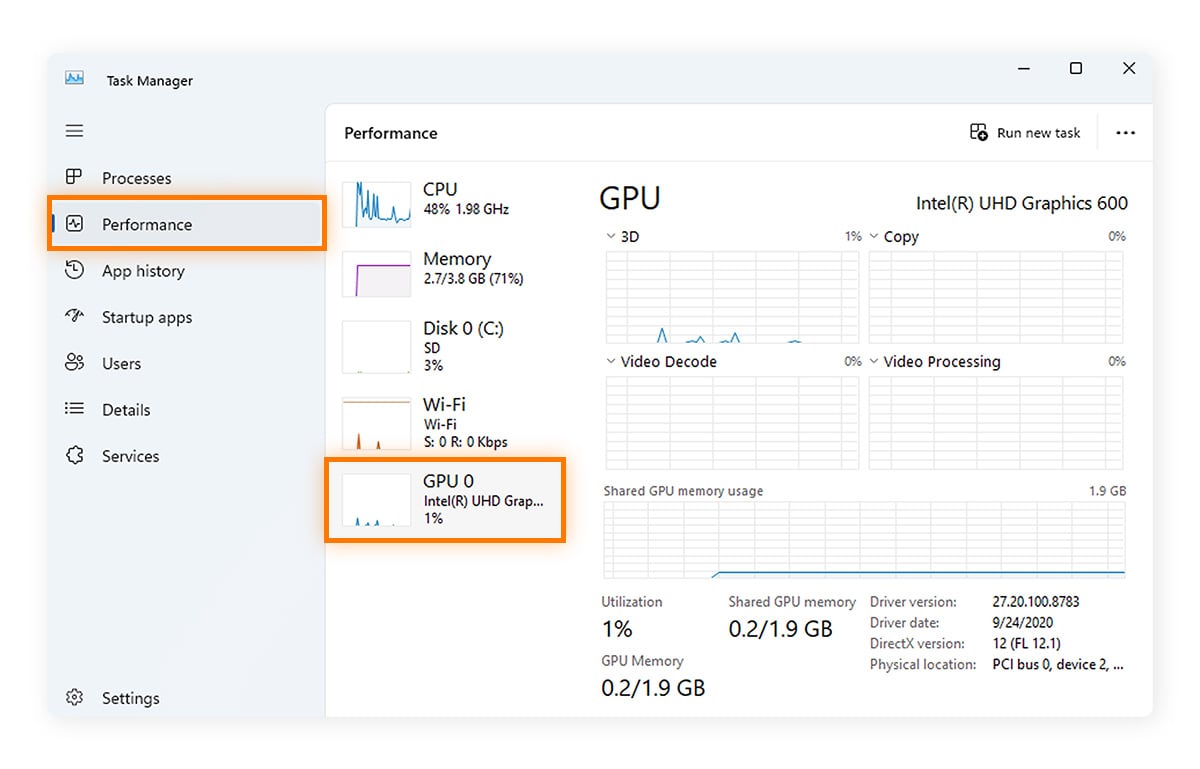This screenshot has width=1200, height=769.
Task: Open the more options three-dot menu
Action: click(x=1126, y=133)
